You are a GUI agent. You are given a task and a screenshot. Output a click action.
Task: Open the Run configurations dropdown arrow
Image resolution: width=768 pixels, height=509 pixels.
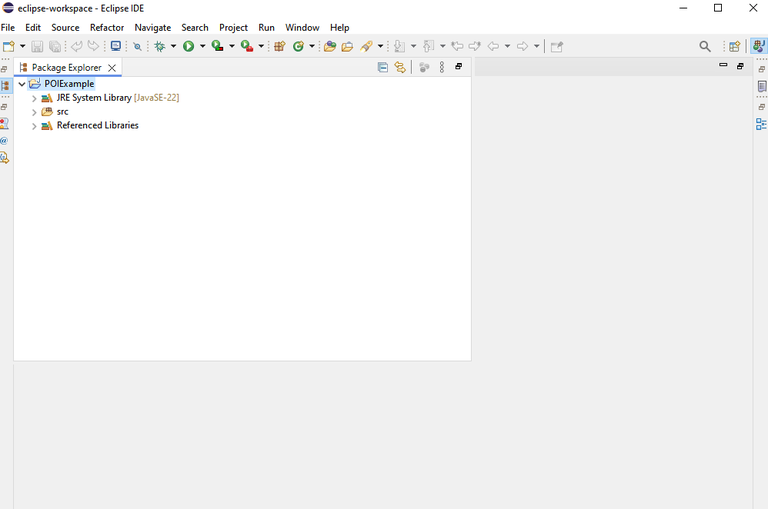(203, 47)
